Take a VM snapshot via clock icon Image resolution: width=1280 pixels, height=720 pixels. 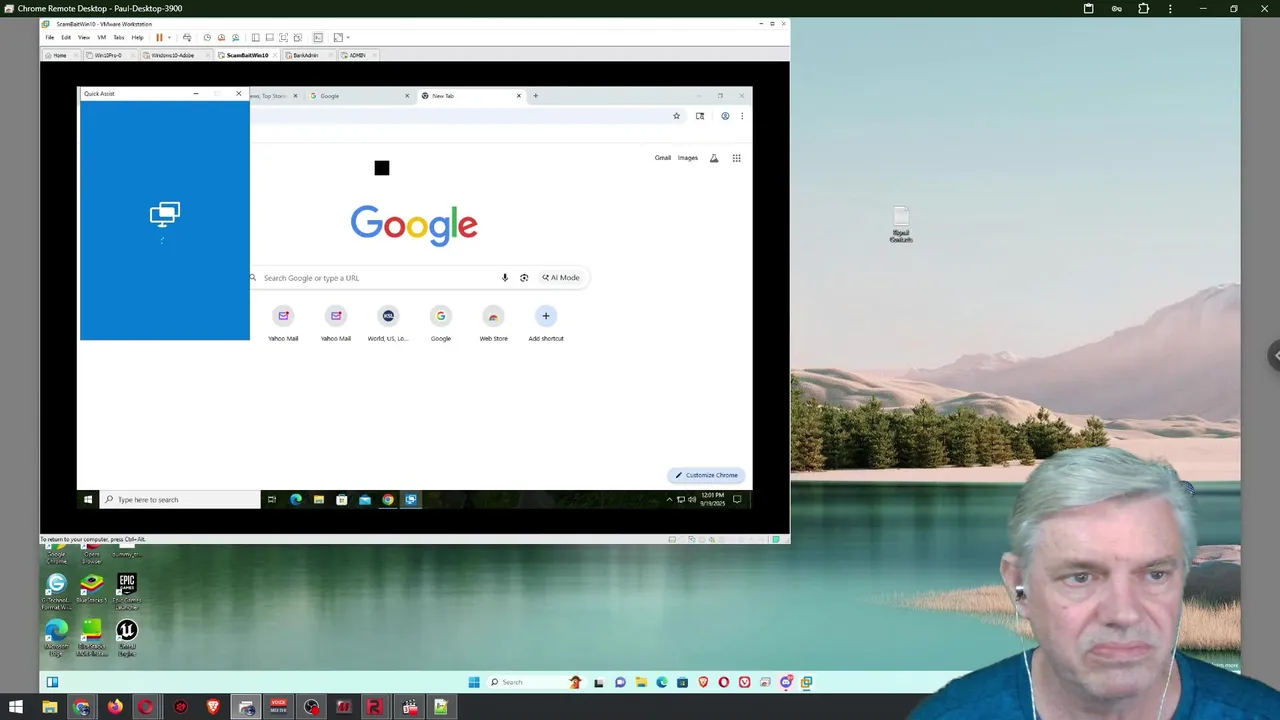(x=207, y=38)
